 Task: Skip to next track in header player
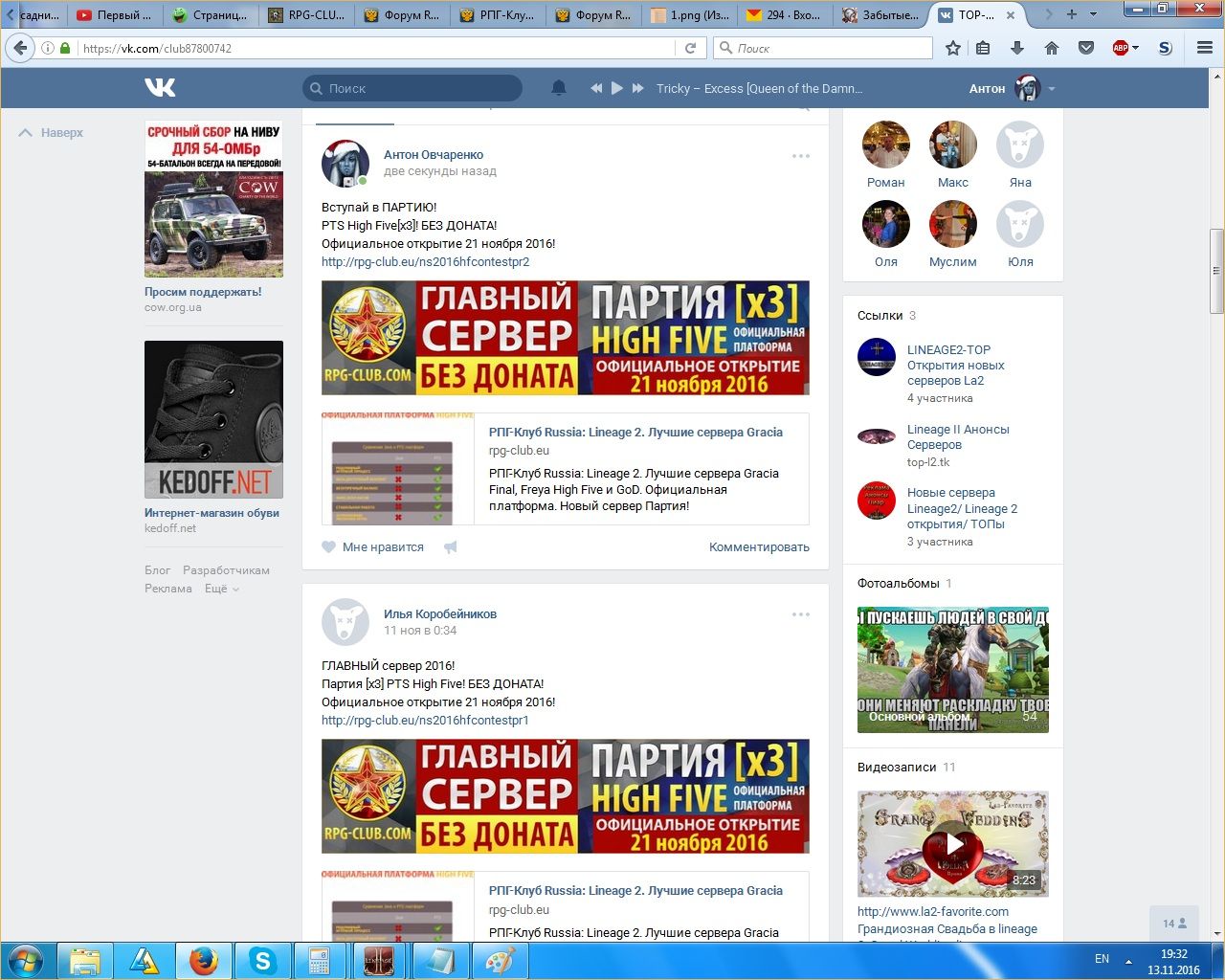pyautogui.click(x=638, y=88)
